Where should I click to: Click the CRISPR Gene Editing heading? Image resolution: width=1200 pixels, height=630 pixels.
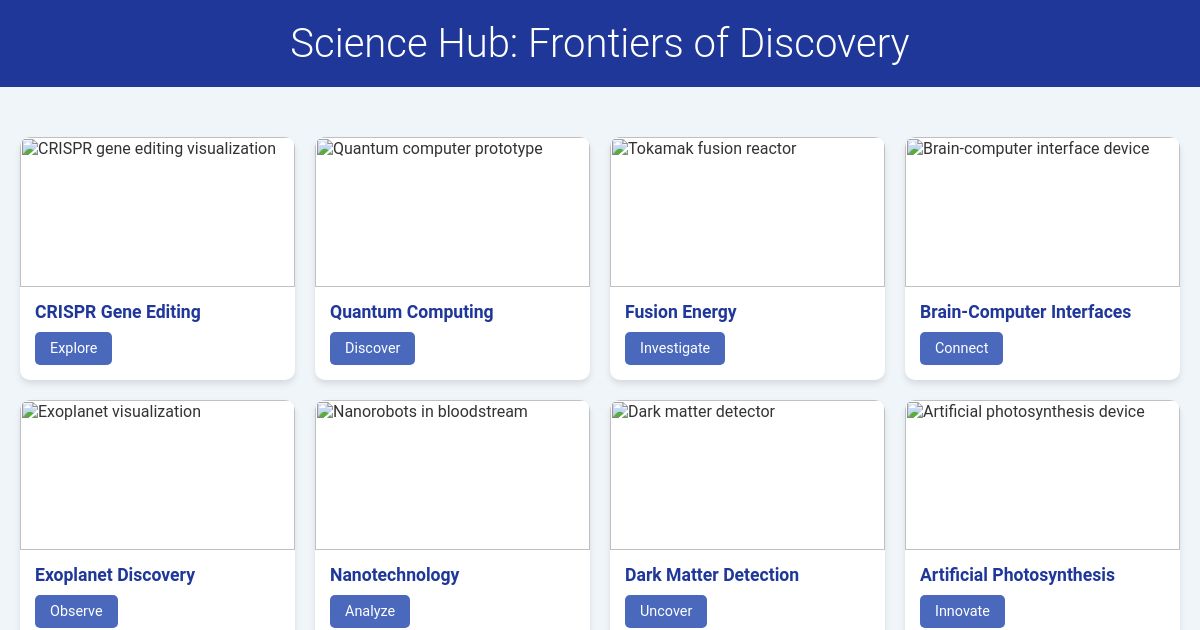117,312
